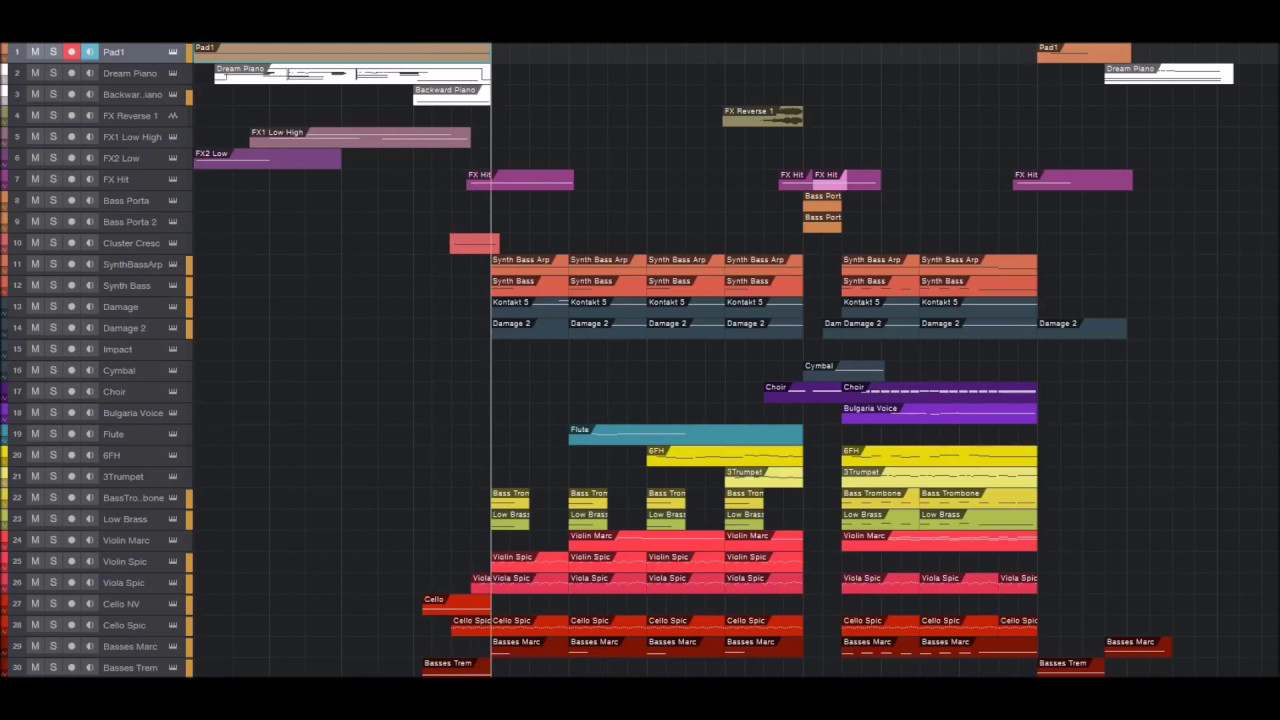
Task: Solo the Violin Spic track
Action: 53,561
